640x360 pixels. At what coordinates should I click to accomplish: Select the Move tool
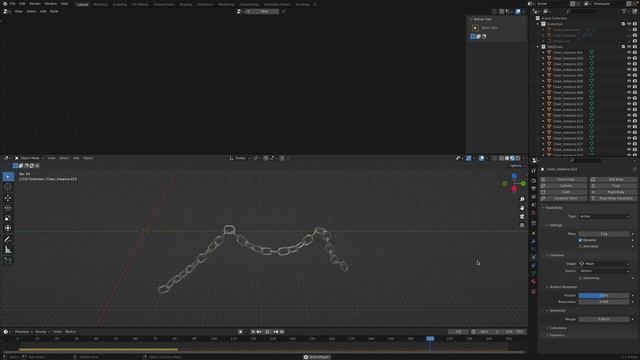8,198
